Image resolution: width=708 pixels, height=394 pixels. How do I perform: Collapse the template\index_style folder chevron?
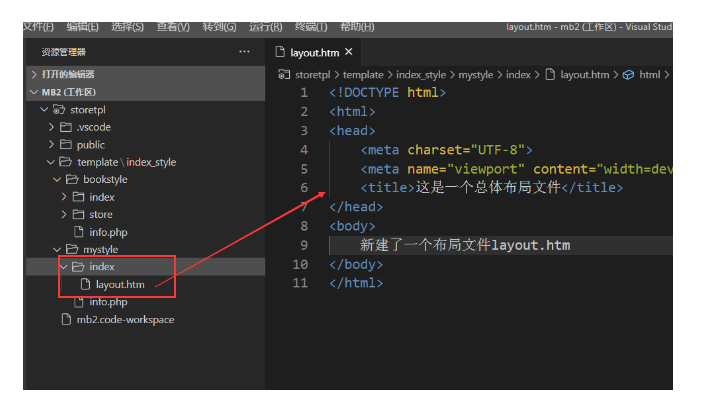51,162
